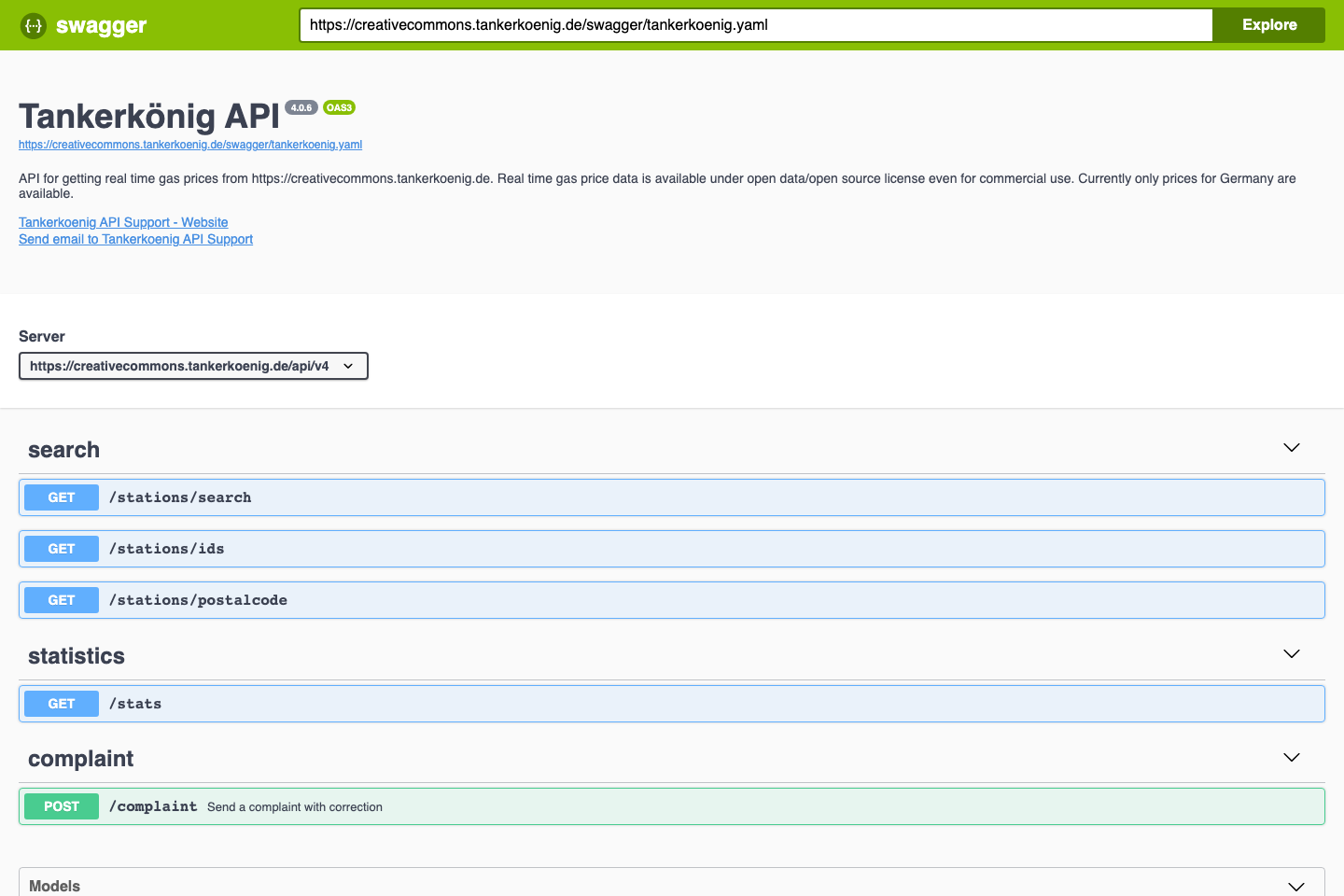Image resolution: width=1344 pixels, height=896 pixels.
Task: Expand the GET /stats operation
Action: pyautogui.click(x=653, y=703)
